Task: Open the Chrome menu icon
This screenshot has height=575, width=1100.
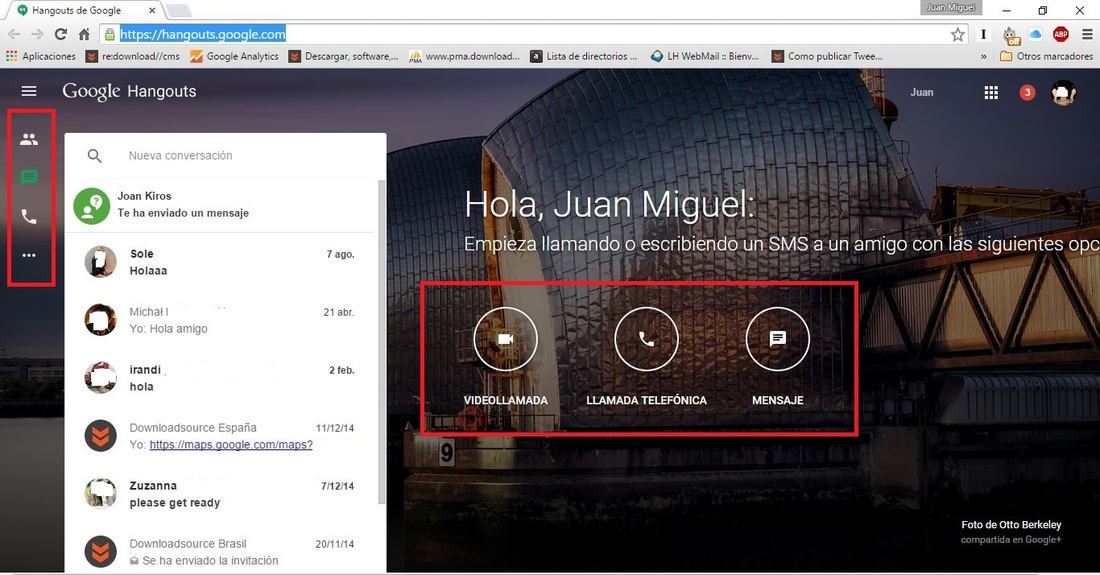Action: click(1087, 34)
